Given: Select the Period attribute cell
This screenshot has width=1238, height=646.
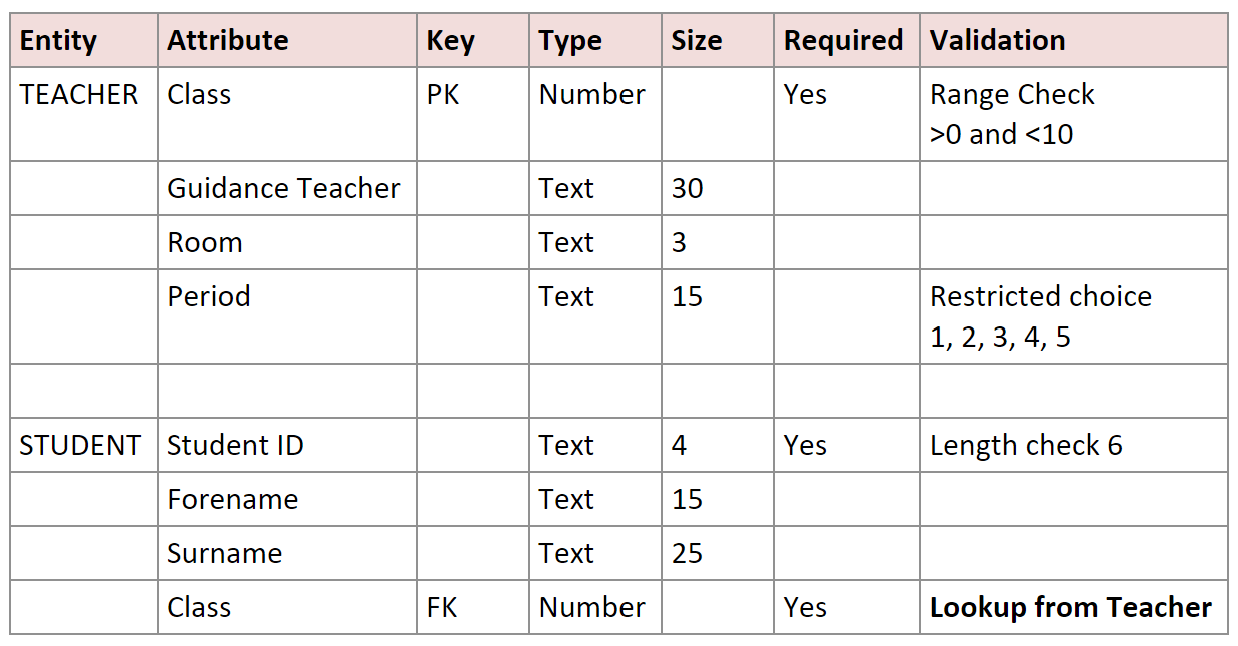Looking at the screenshot, I should [x=209, y=297].
